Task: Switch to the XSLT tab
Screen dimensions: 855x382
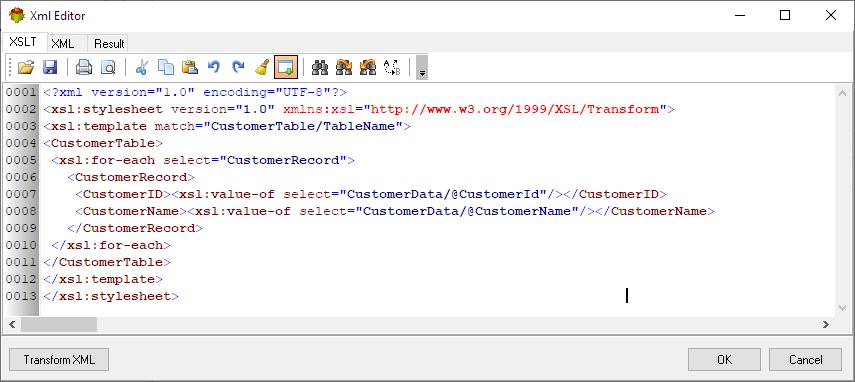Action: (x=23, y=43)
